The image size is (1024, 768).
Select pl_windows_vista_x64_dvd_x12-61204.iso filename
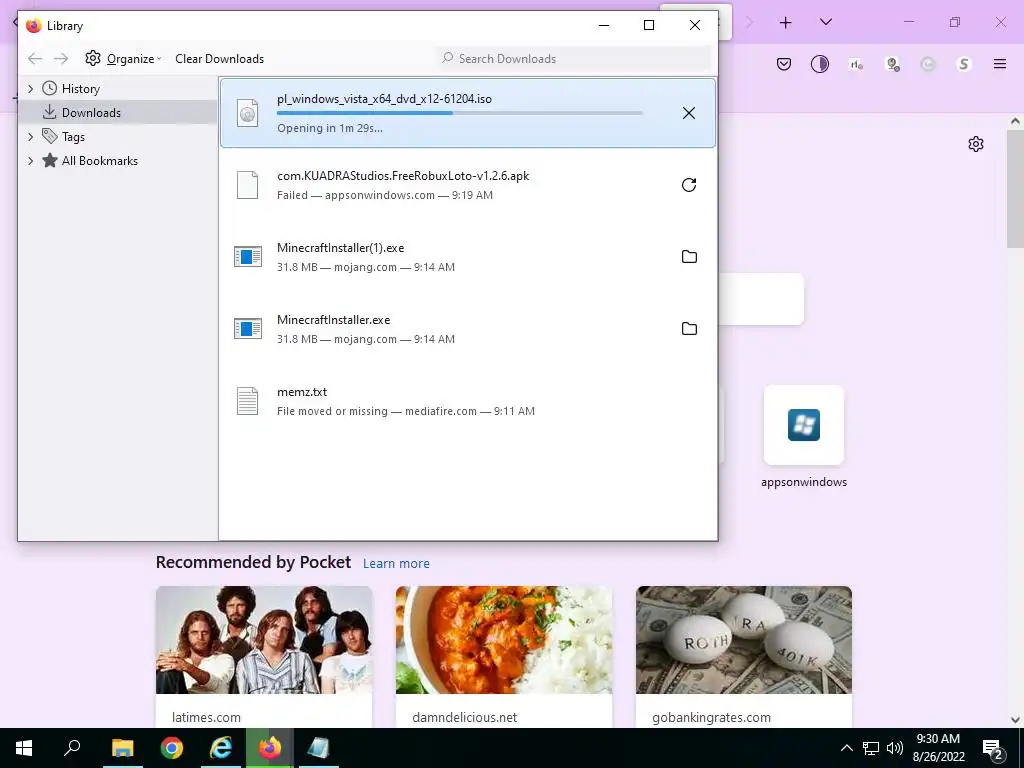(x=384, y=99)
